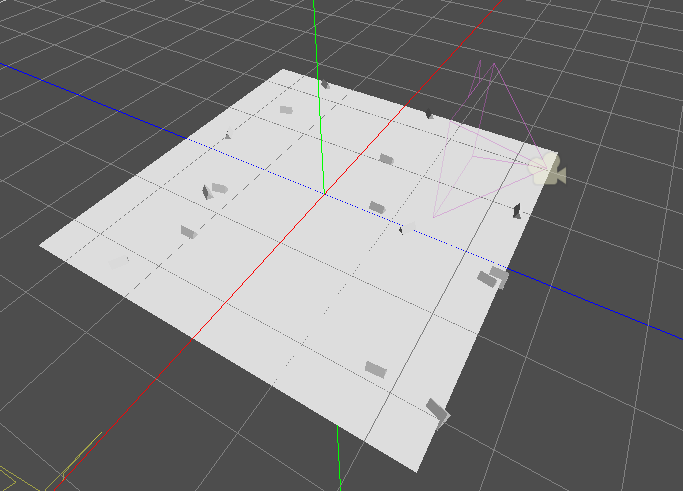
Task: Select the dark figure marker below the camera
Action: click(517, 210)
